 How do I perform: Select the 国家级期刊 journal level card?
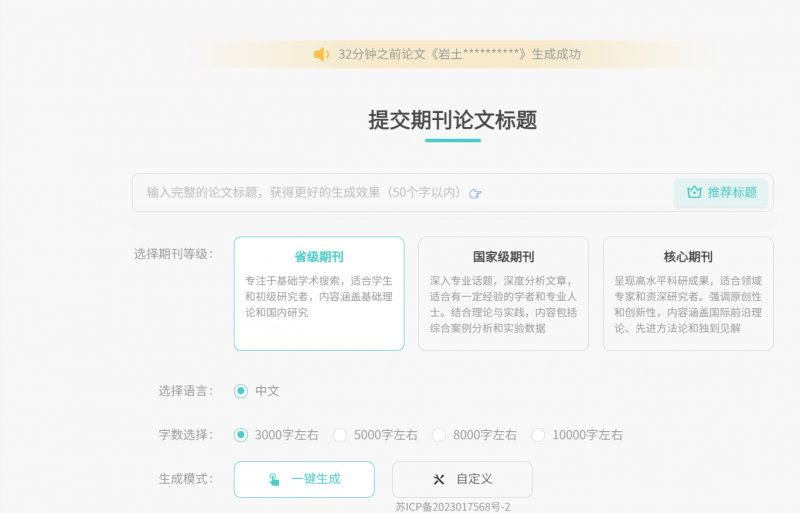click(x=503, y=294)
